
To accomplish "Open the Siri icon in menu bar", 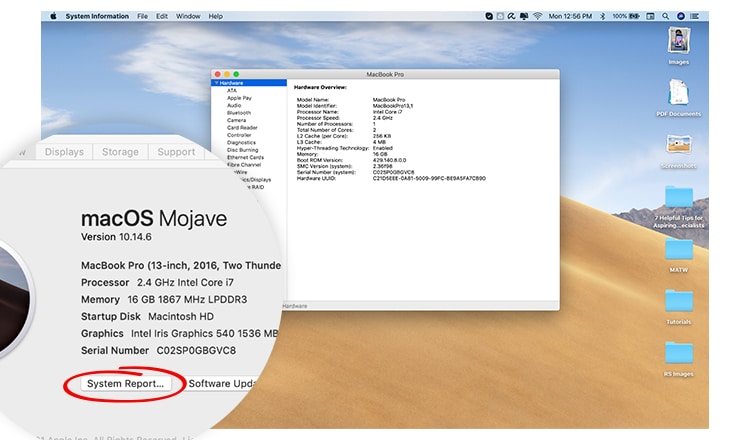I will (x=680, y=17).
